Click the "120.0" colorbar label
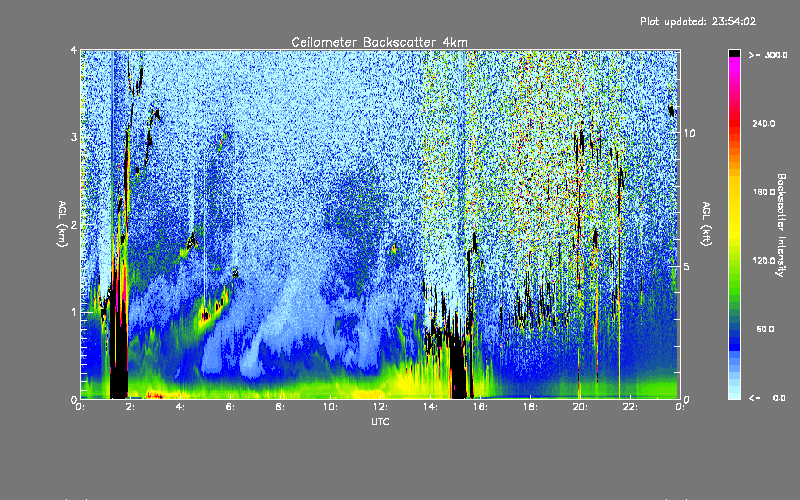The width and height of the screenshot is (800, 500). point(764,260)
